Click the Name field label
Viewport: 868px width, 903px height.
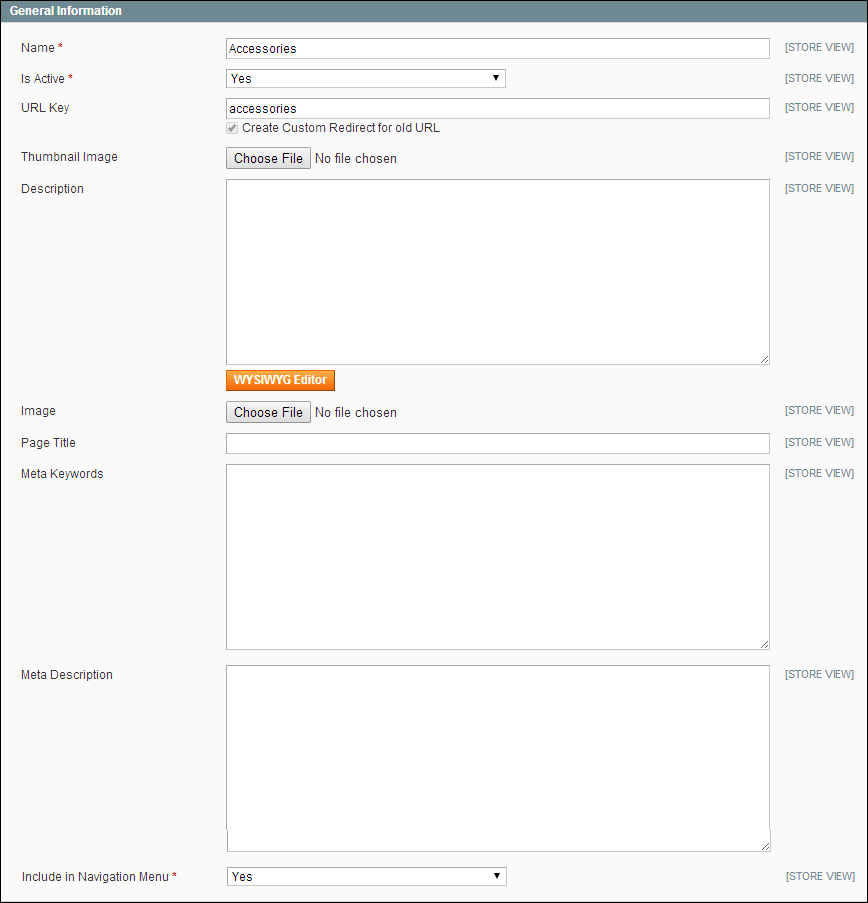(38, 48)
